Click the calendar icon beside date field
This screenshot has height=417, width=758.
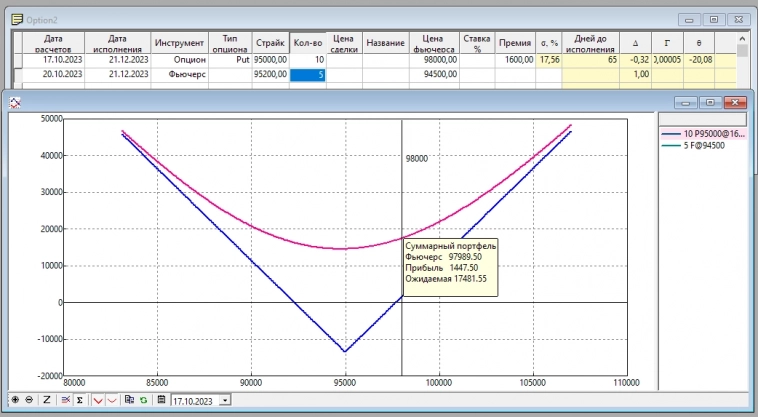coord(161,399)
